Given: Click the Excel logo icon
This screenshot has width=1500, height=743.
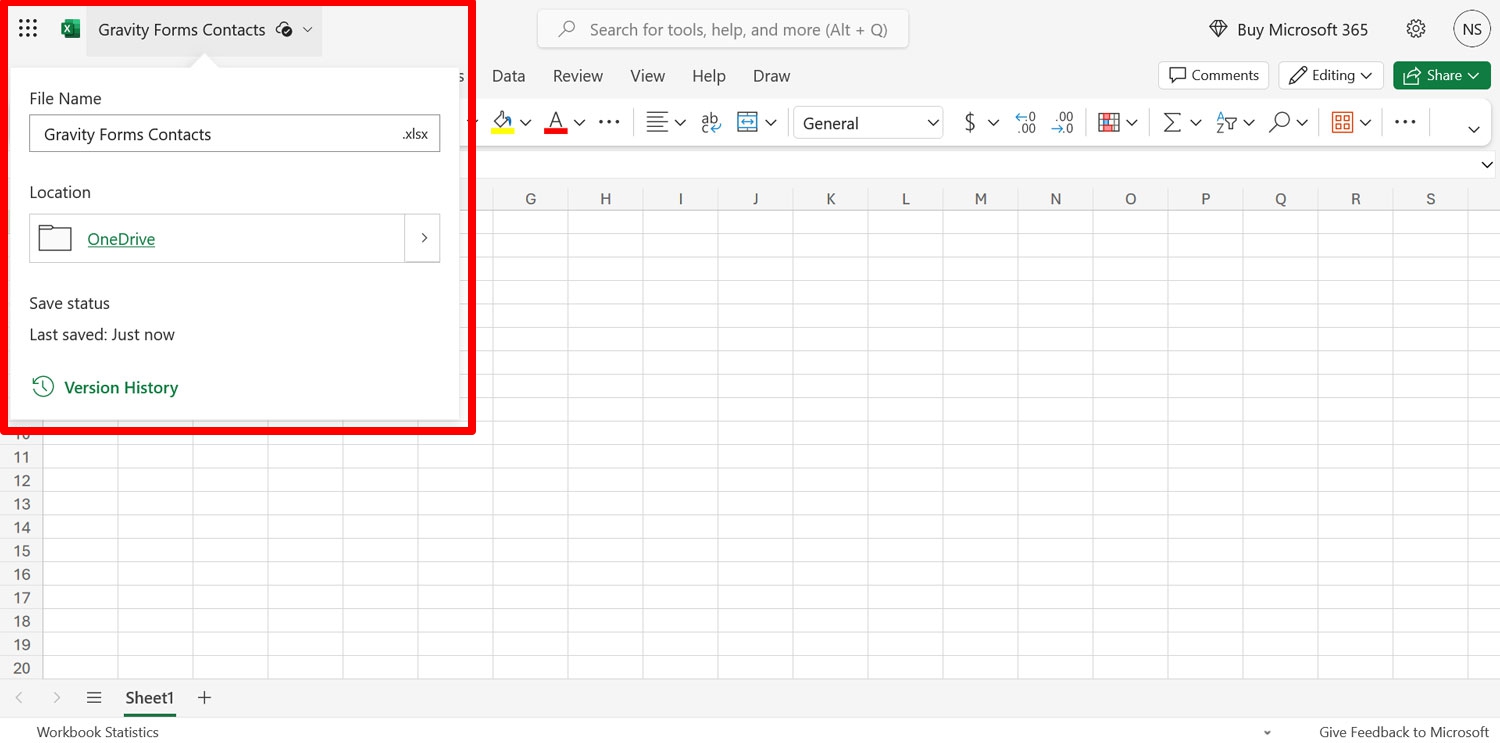Looking at the screenshot, I should [70, 29].
